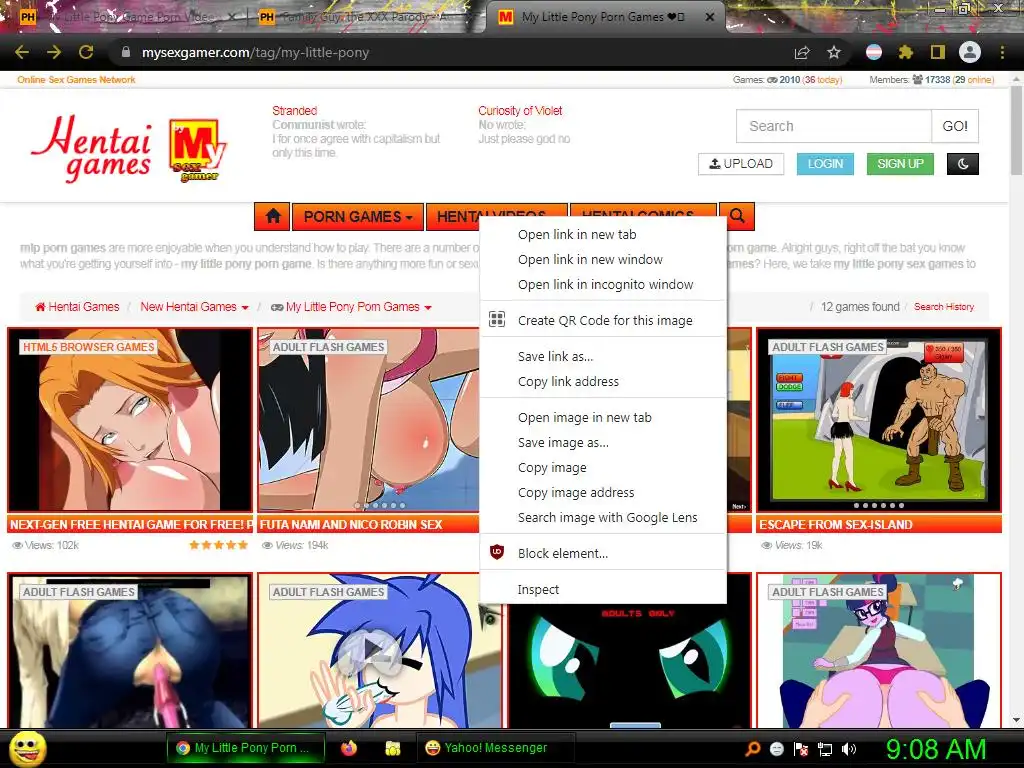Click the 9:08 AM taskbar clock
This screenshot has height=768, width=1024.
[x=935, y=750]
